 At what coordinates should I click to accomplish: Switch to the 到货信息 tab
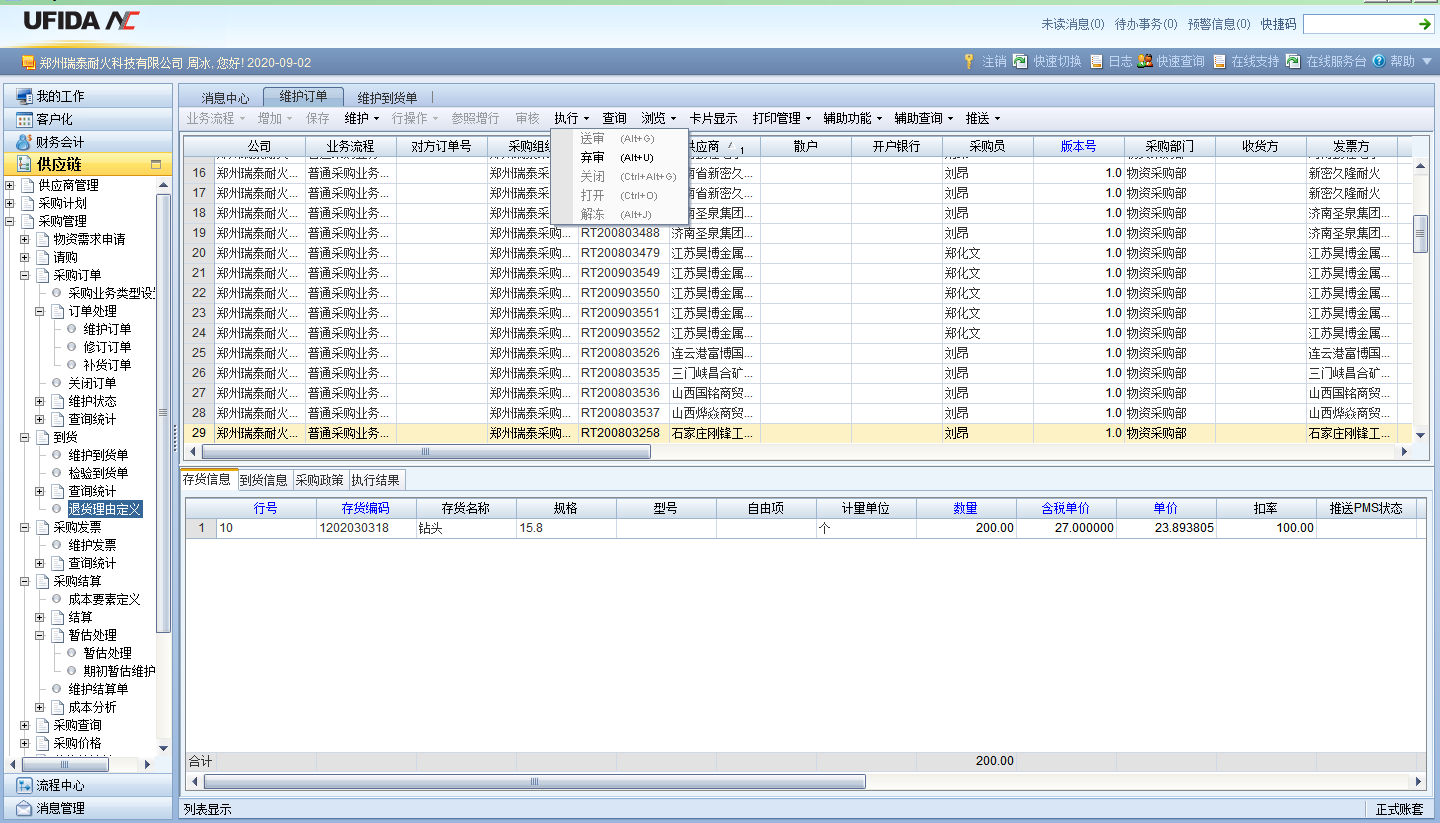(x=264, y=480)
